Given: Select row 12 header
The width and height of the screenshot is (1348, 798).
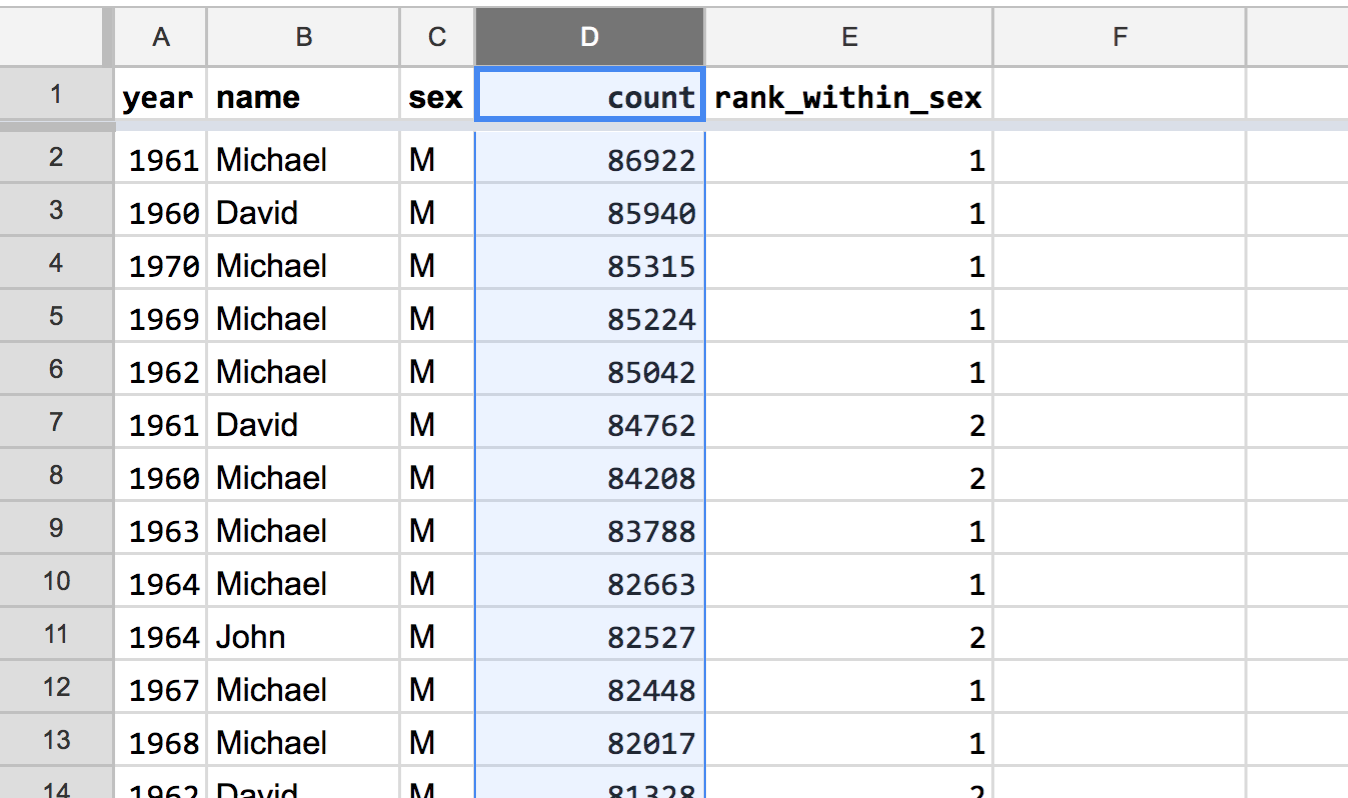Looking at the screenshot, I should (56, 687).
